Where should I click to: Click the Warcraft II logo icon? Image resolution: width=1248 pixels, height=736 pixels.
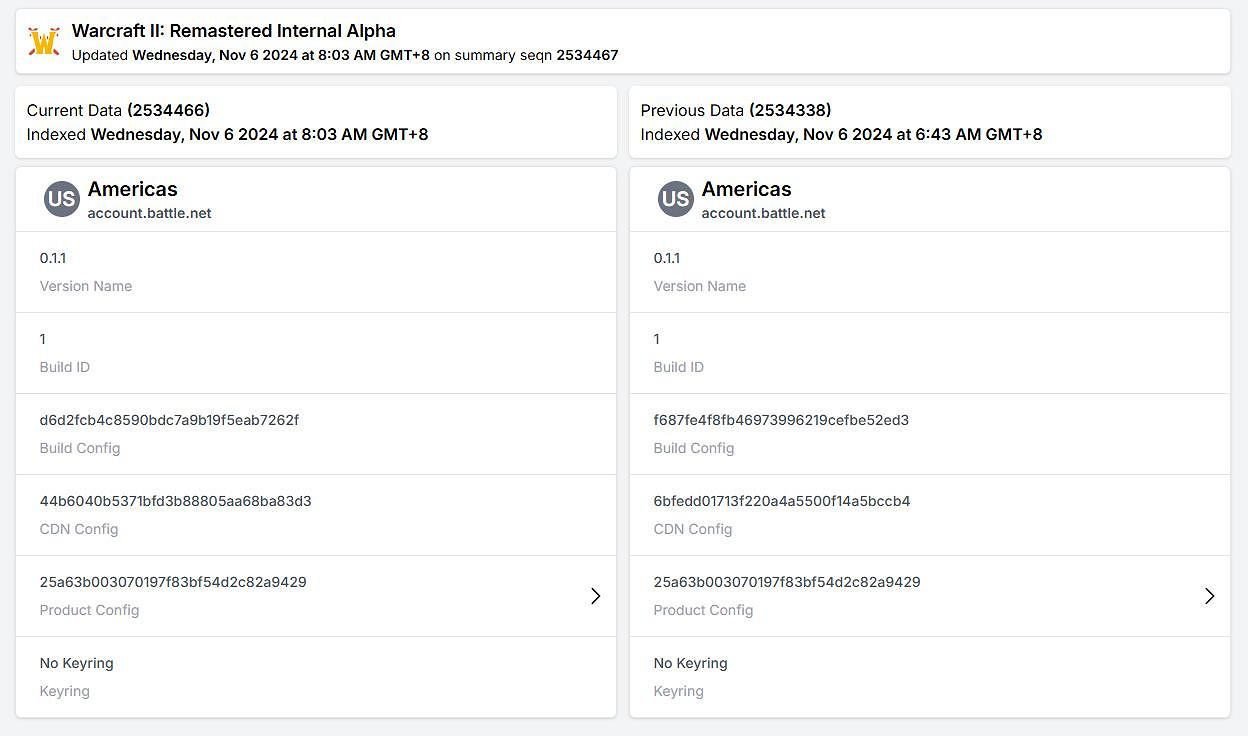[44, 42]
